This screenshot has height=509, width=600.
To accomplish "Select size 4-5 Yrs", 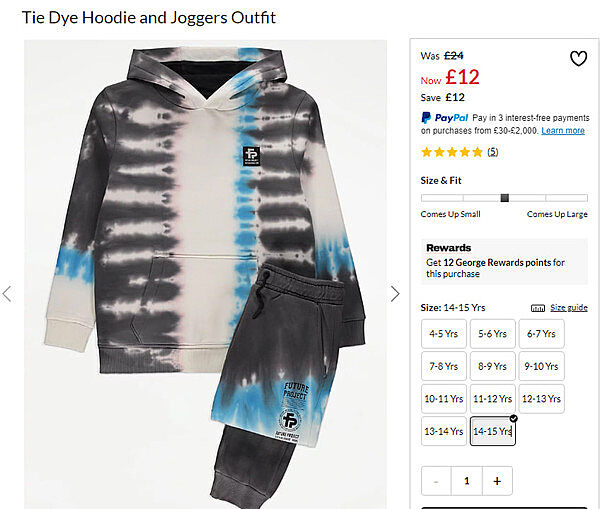I will coord(444,334).
